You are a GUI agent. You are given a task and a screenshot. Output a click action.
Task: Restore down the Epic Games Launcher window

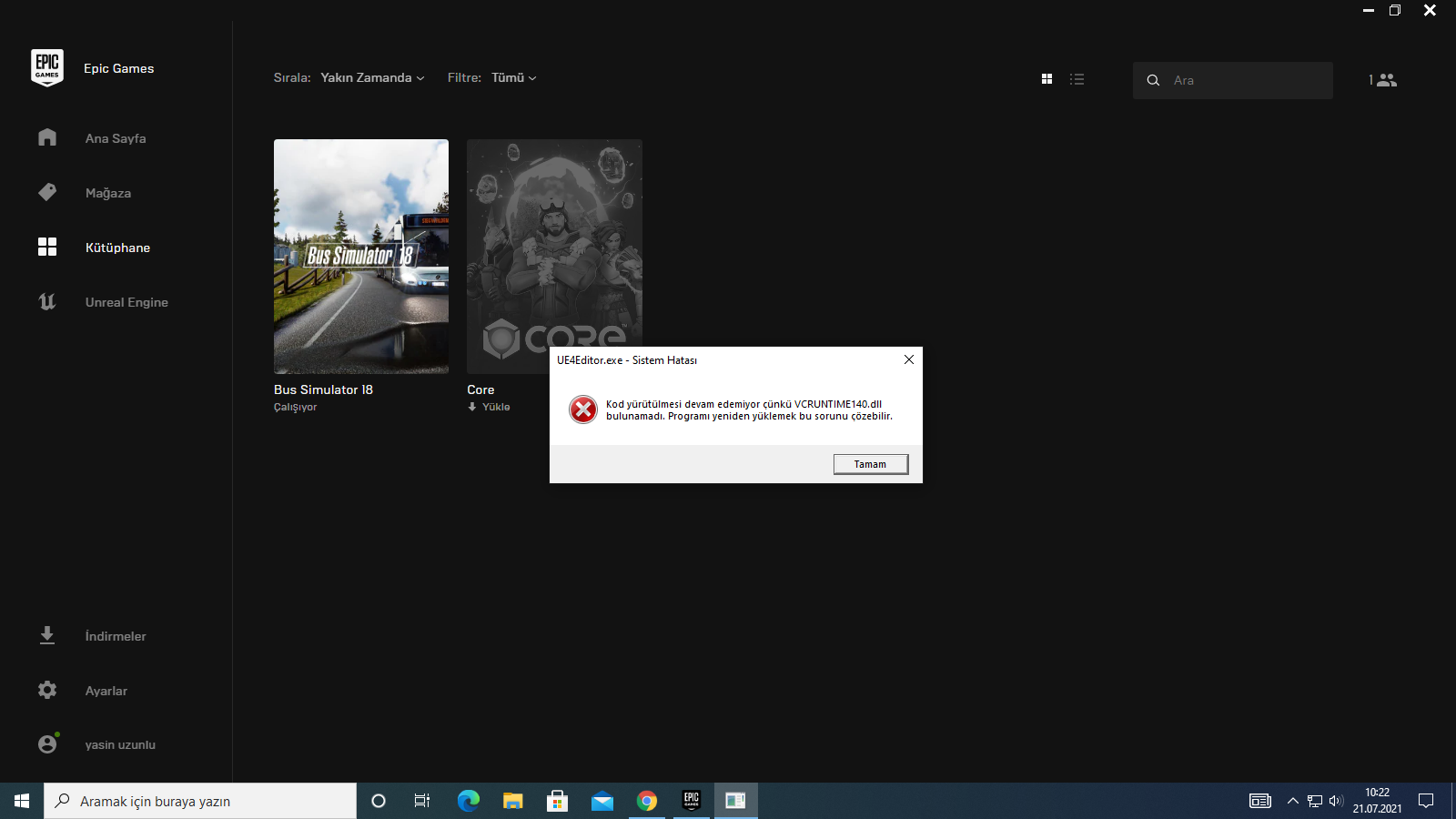pyautogui.click(x=1395, y=10)
